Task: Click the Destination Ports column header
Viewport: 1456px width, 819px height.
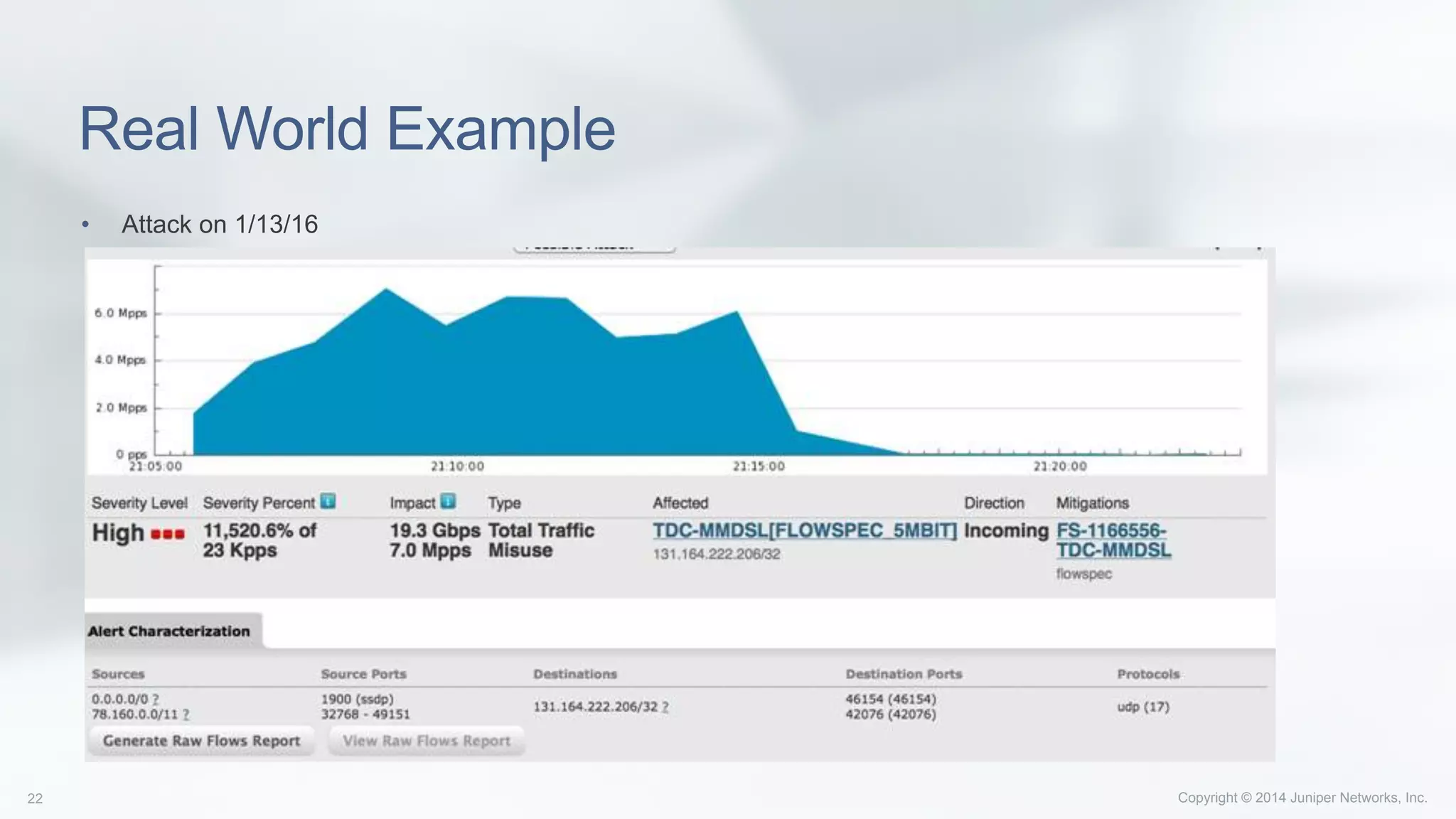Action: pyautogui.click(x=904, y=674)
